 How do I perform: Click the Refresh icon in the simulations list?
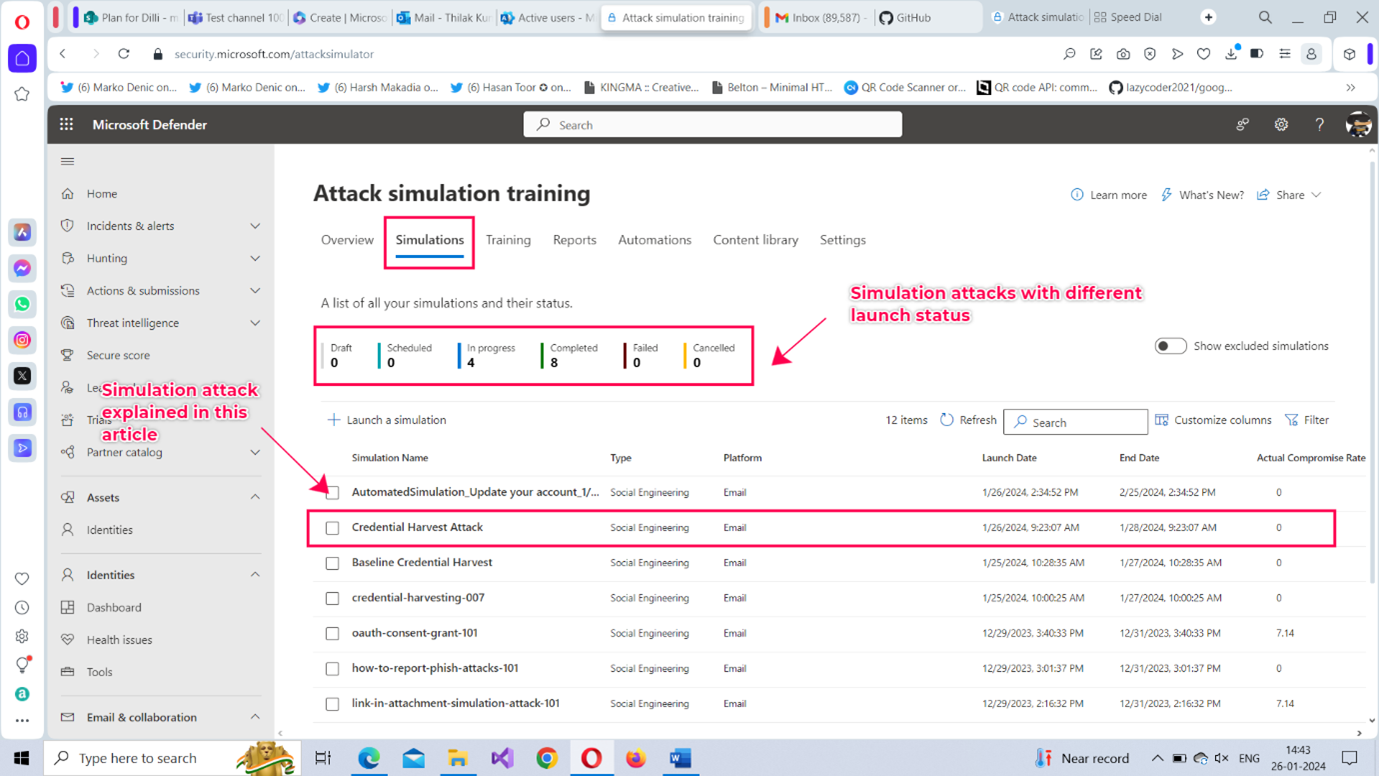[x=947, y=420]
